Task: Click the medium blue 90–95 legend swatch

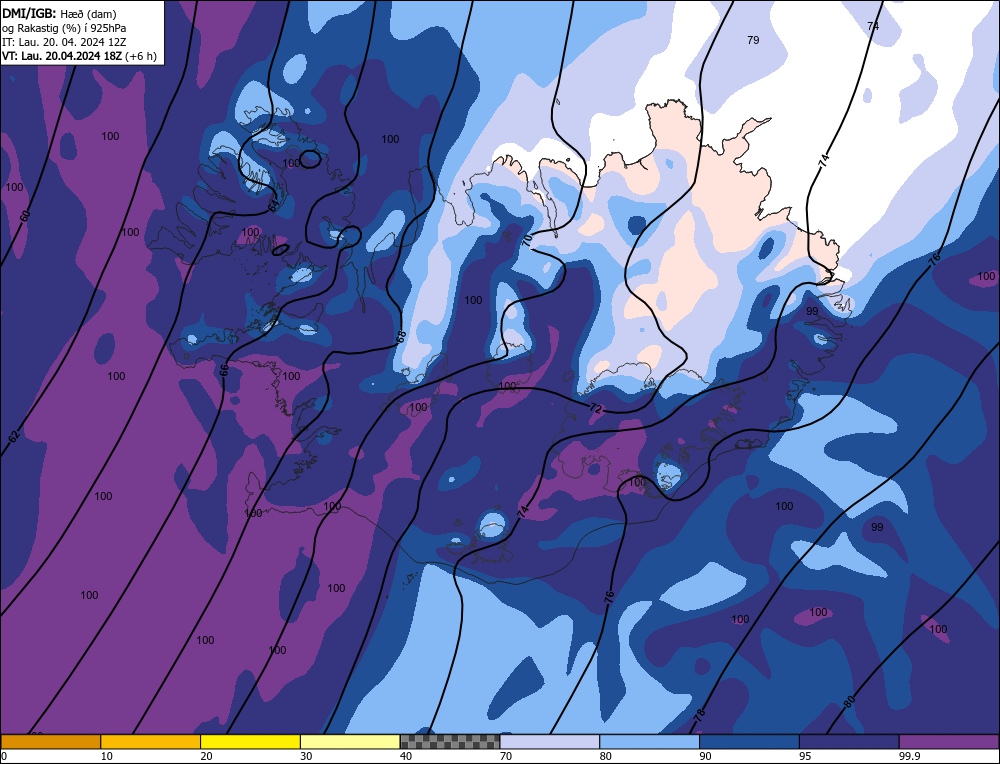Action: (x=749, y=742)
